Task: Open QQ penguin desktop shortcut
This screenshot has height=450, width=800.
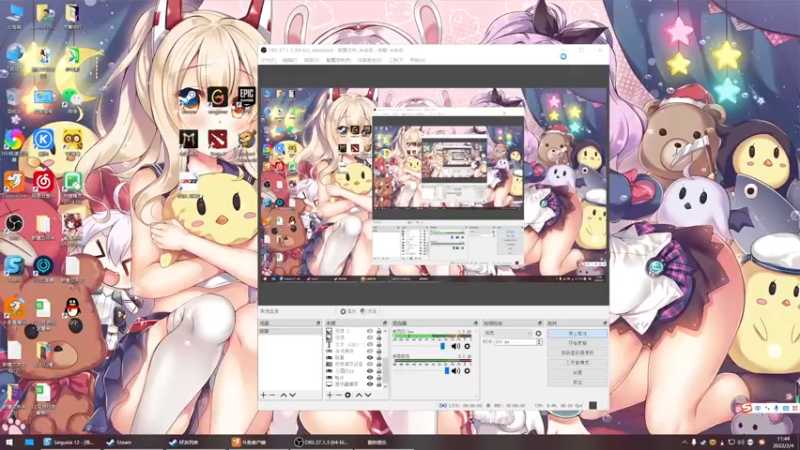Action: [x=73, y=309]
